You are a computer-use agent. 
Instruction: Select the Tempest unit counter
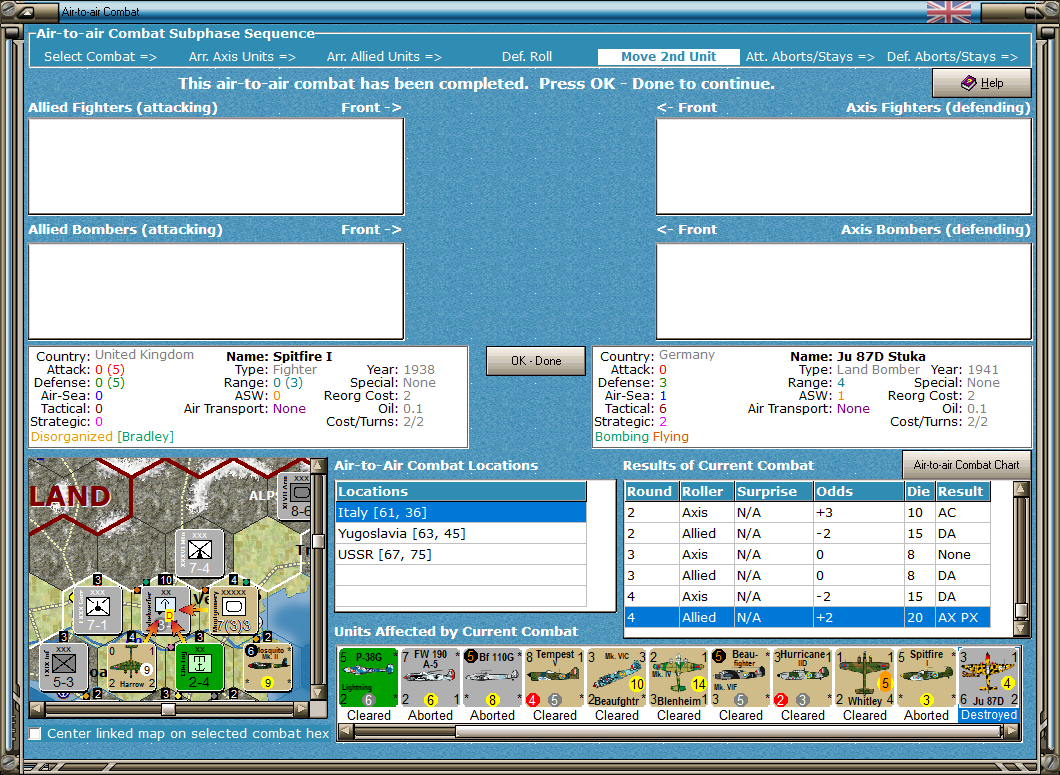(x=554, y=678)
